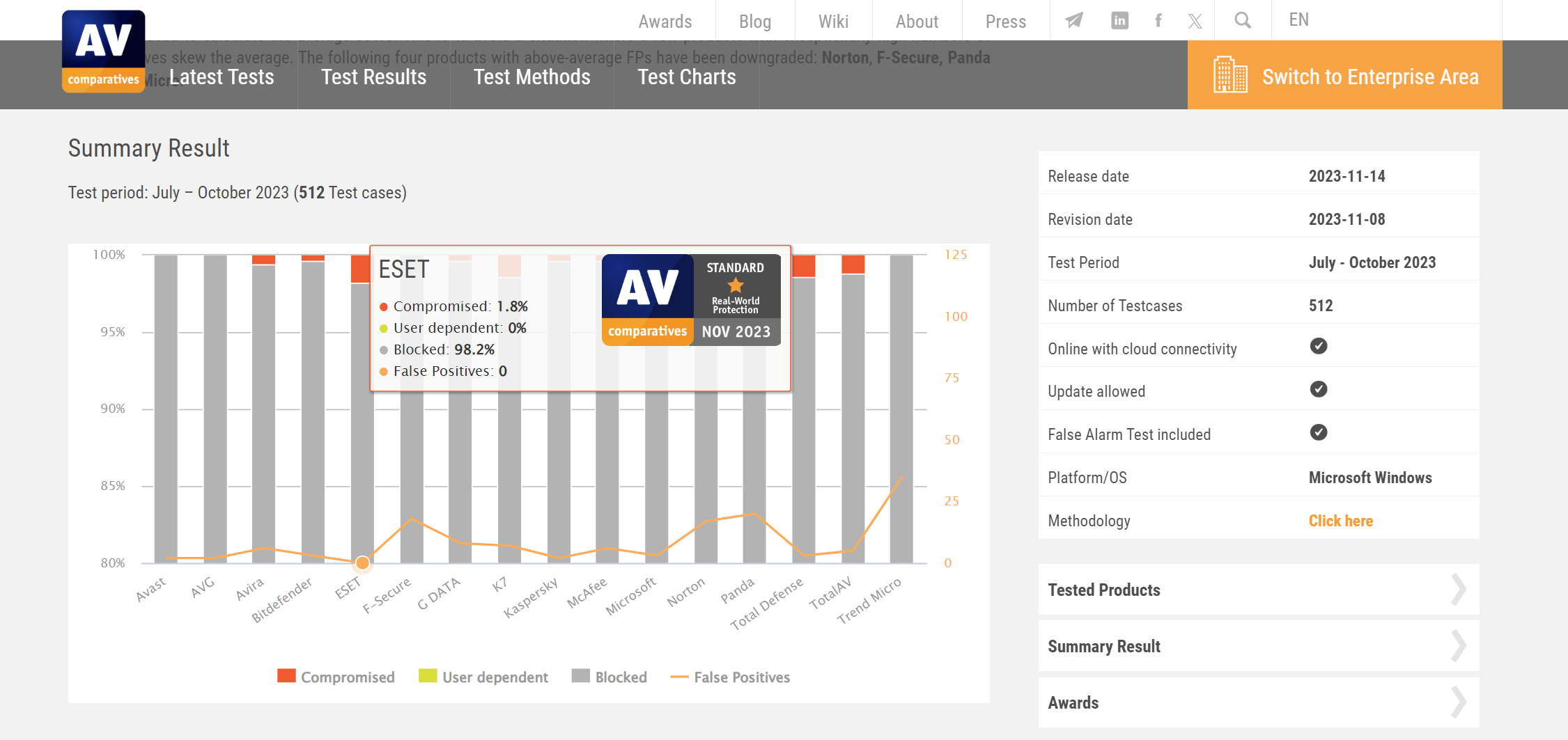Go to Awards in top navigation

[665, 22]
